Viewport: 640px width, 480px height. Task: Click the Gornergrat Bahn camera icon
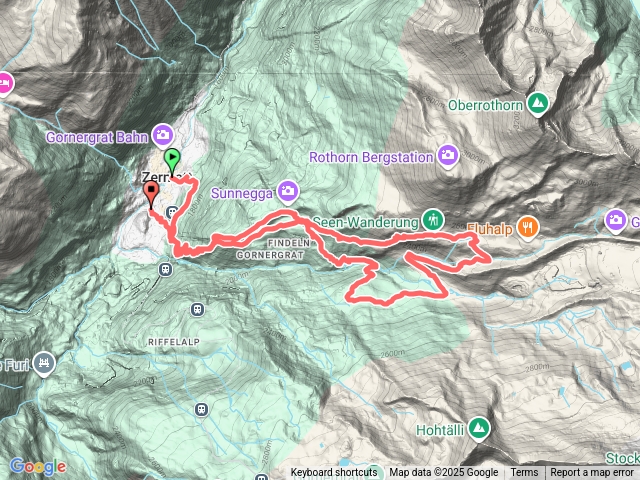pyautogui.click(x=163, y=135)
